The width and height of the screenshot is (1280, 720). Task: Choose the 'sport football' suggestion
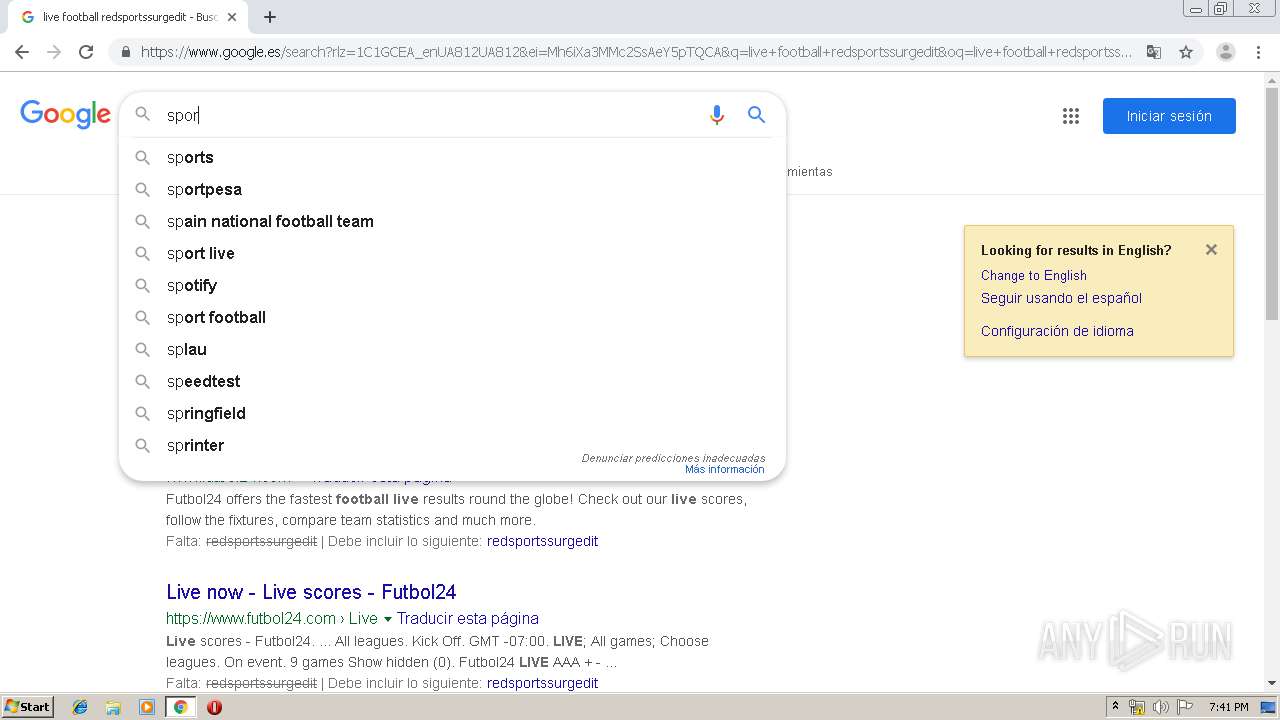tap(452, 317)
